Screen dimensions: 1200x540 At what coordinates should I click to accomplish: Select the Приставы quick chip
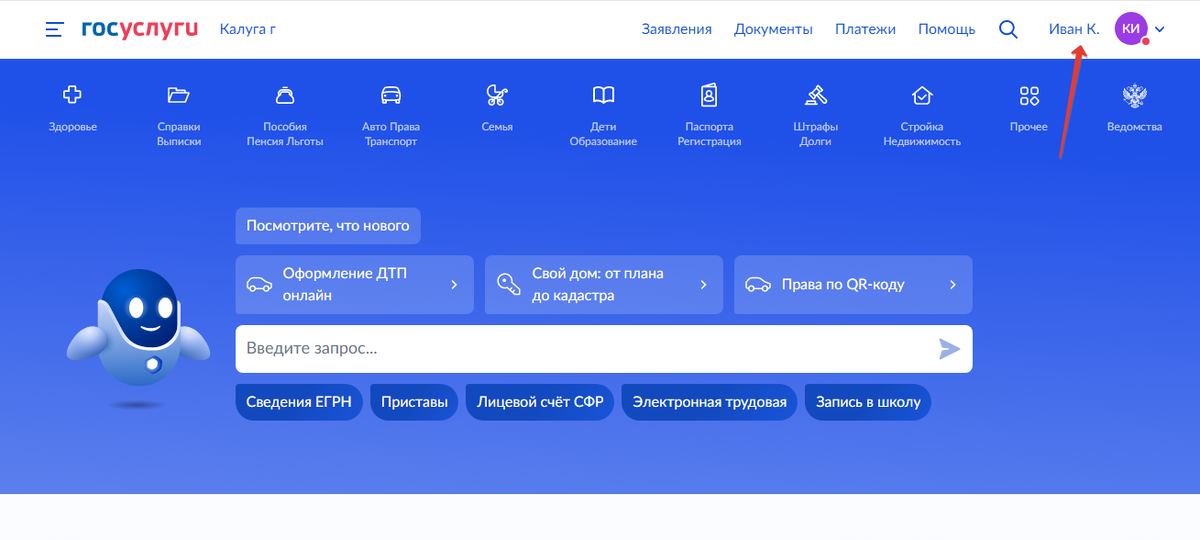click(x=414, y=402)
